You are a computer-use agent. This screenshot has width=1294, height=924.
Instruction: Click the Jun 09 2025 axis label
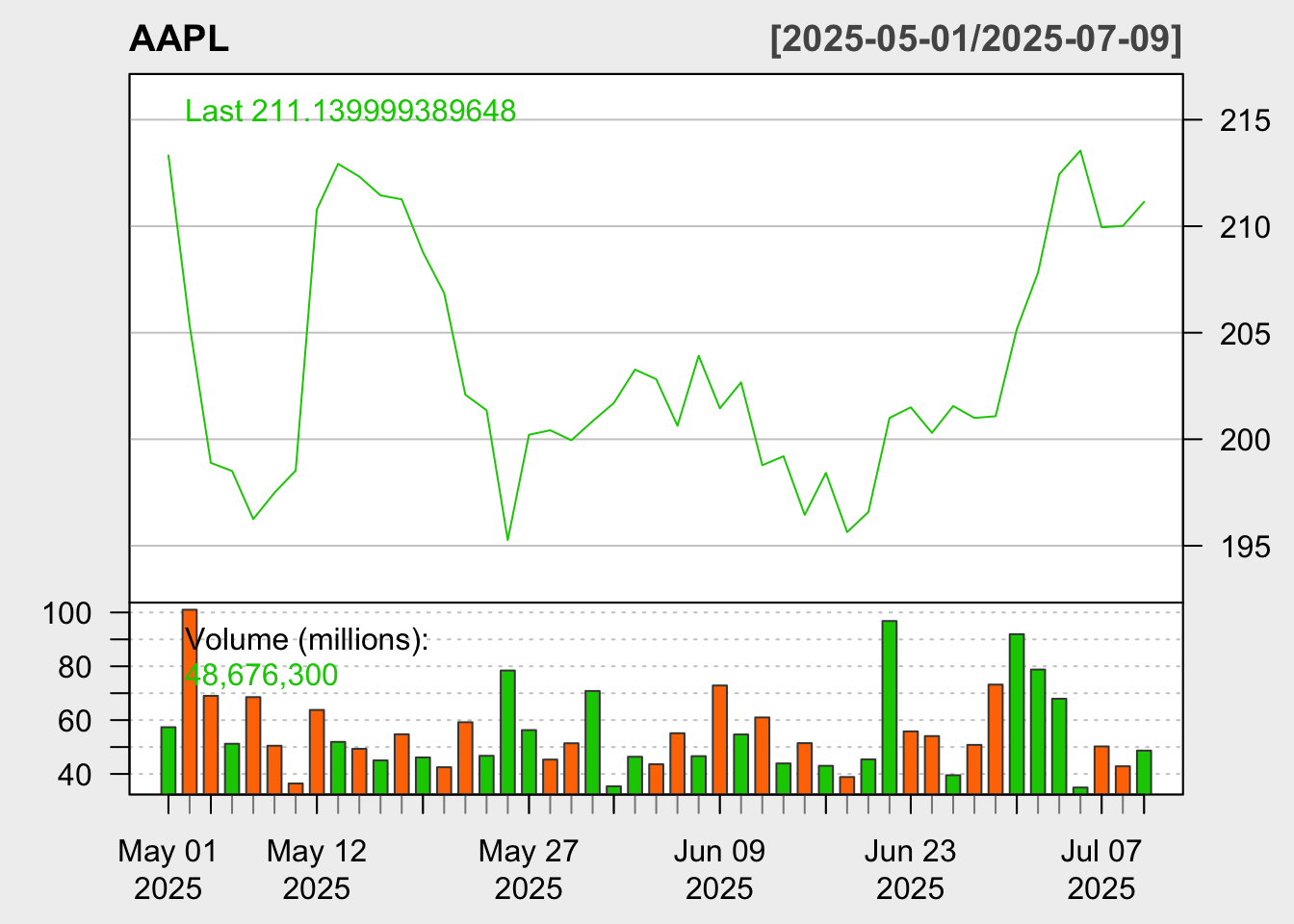(719, 869)
